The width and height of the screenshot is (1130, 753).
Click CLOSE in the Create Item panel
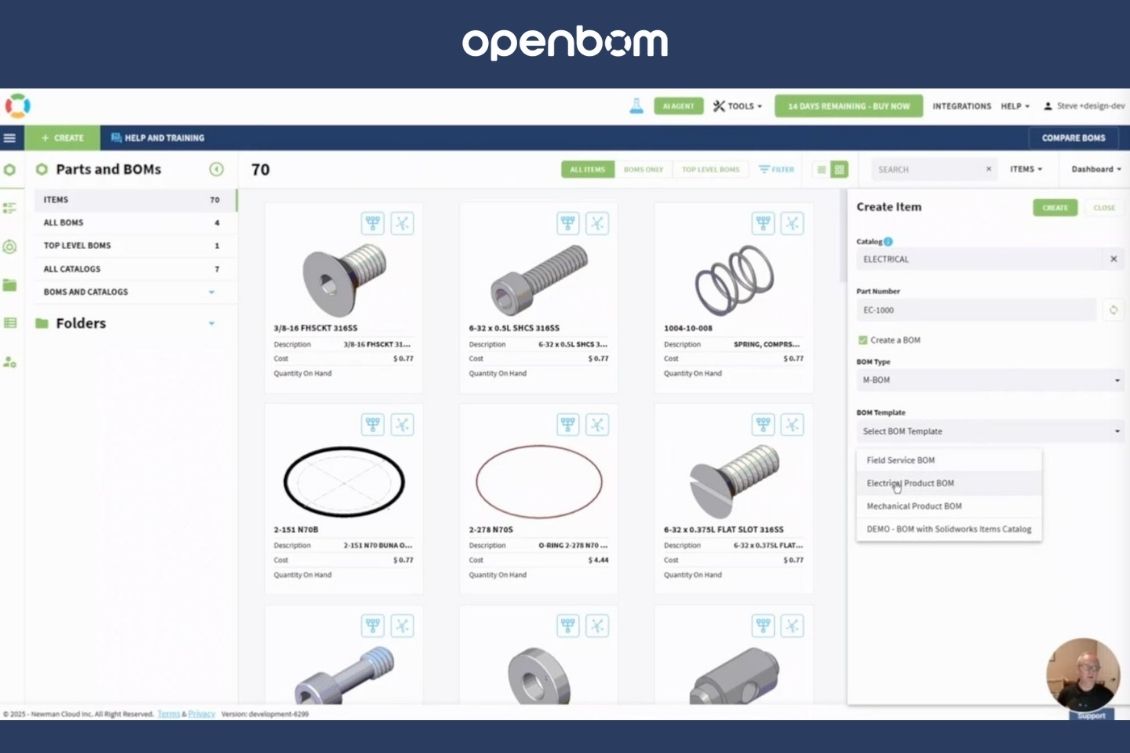pyautogui.click(x=1104, y=208)
